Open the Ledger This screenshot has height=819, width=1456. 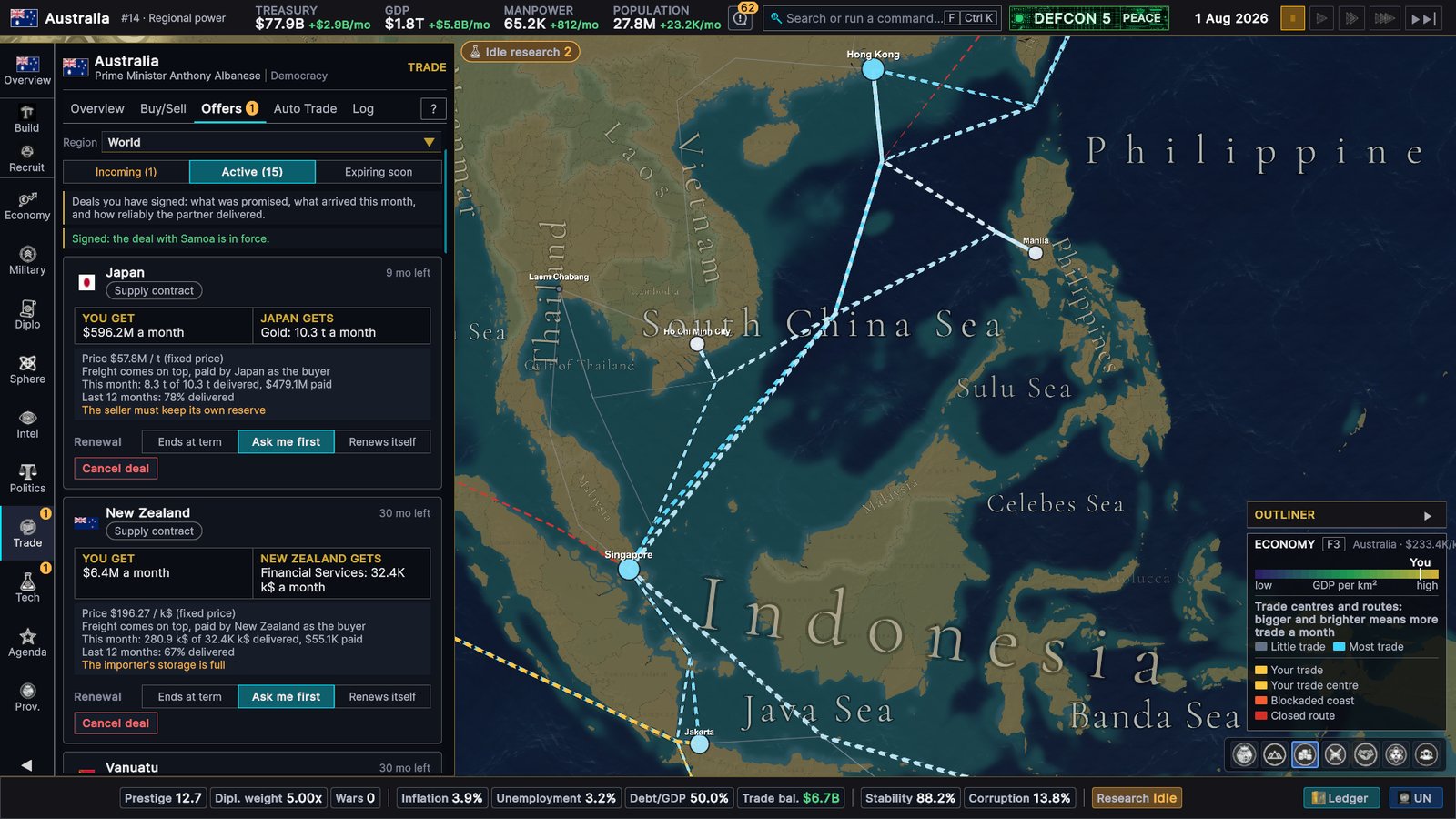(x=1341, y=798)
